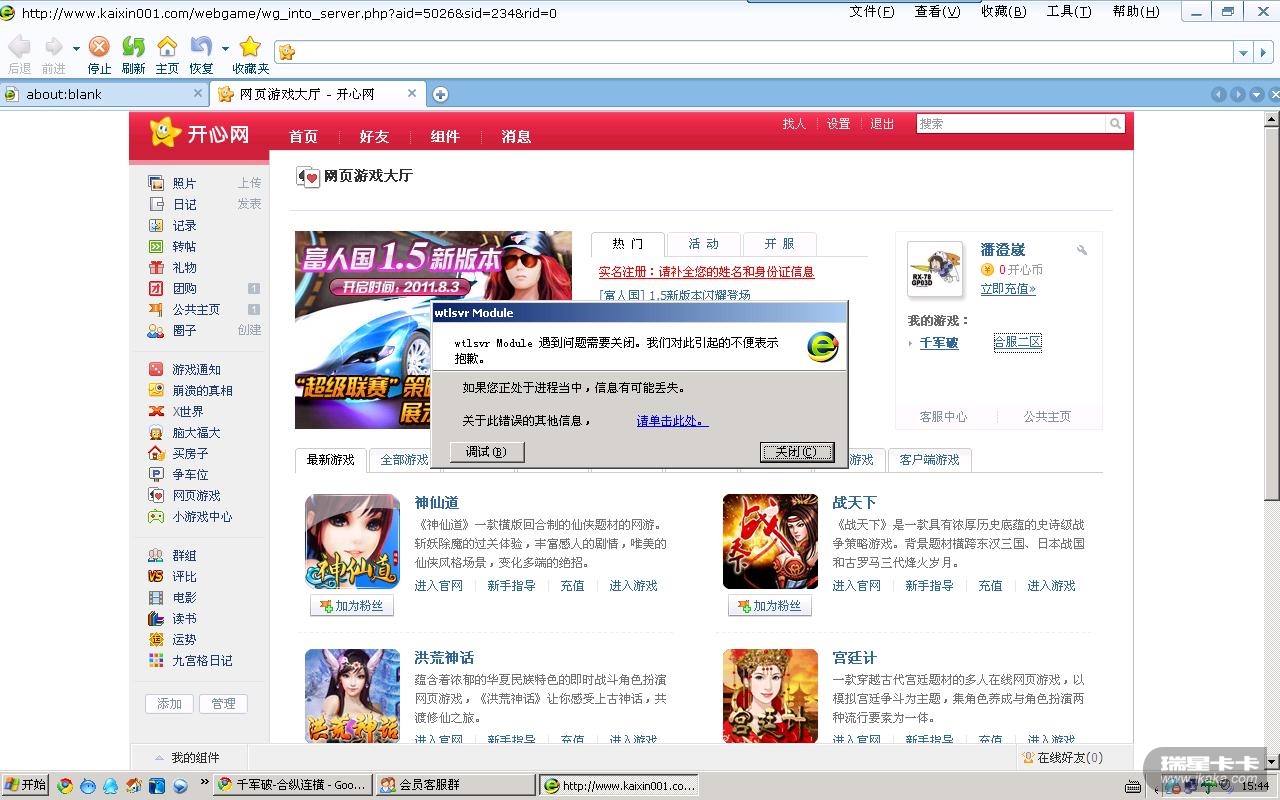The width and height of the screenshot is (1280, 800).
Task: Click the 战天下 game thumbnail
Action: click(x=770, y=542)
